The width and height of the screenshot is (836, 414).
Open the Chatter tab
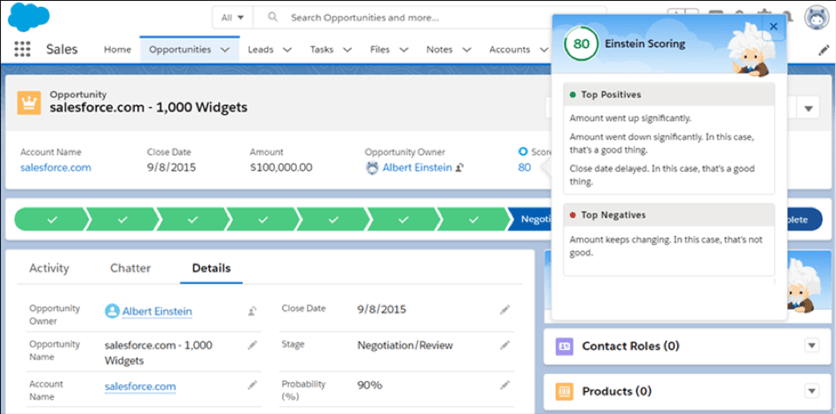130,268
